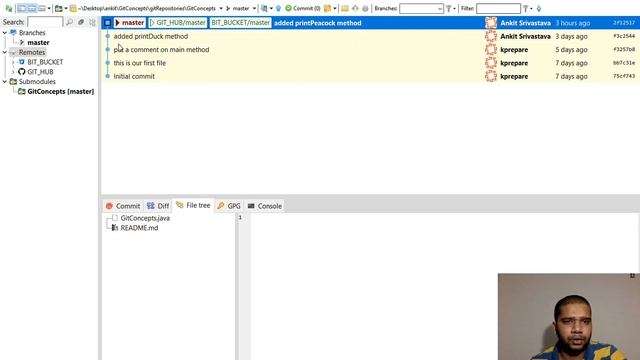
Task: Click the gray round settings icon
Action: tap(365, 9)
